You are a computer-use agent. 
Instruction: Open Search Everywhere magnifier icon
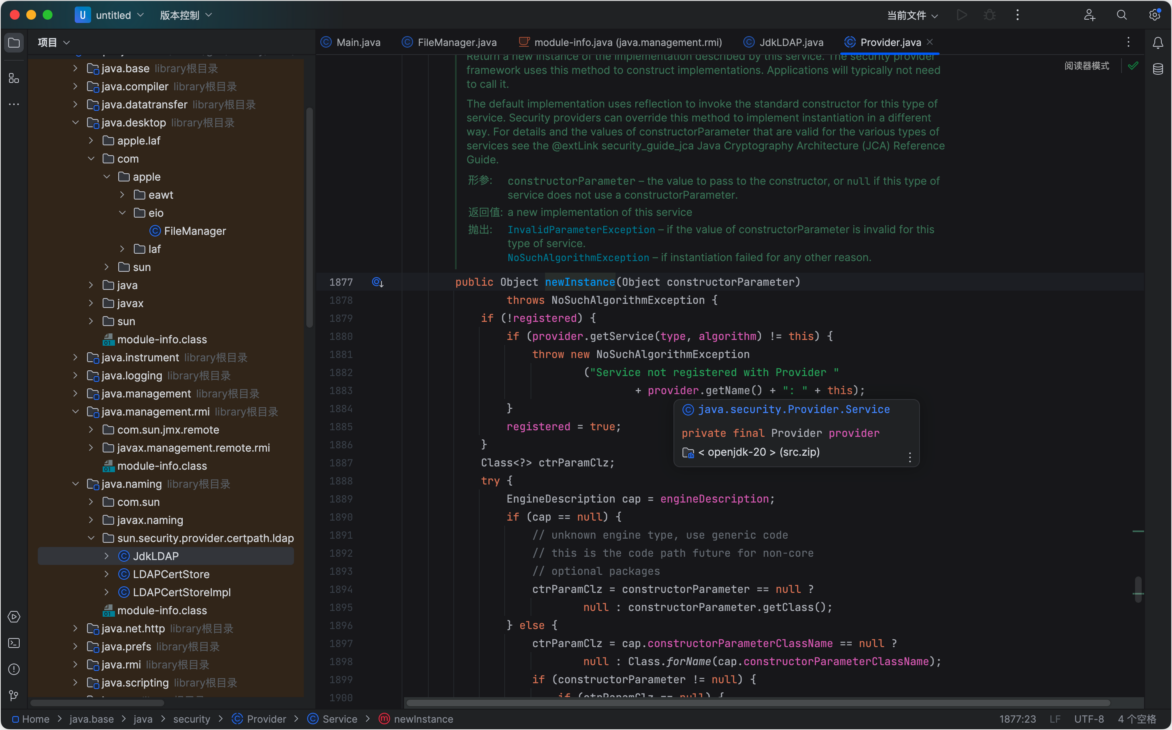[1122, 15]
